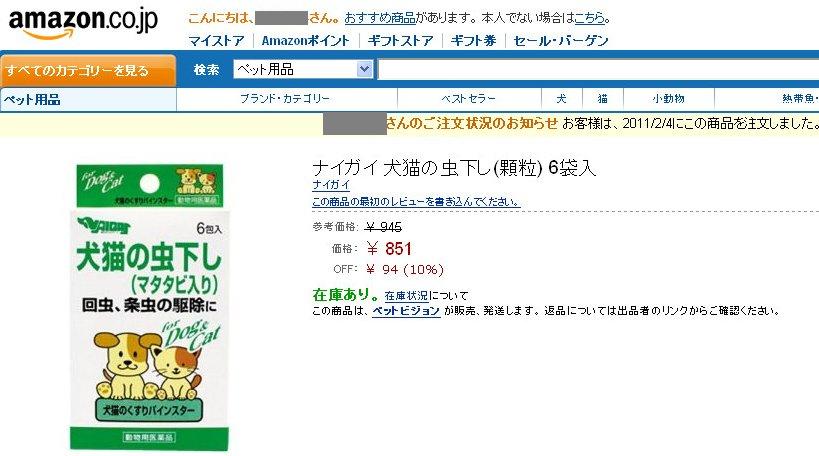Visit the セール・バーゲン page

pos(561,41)
